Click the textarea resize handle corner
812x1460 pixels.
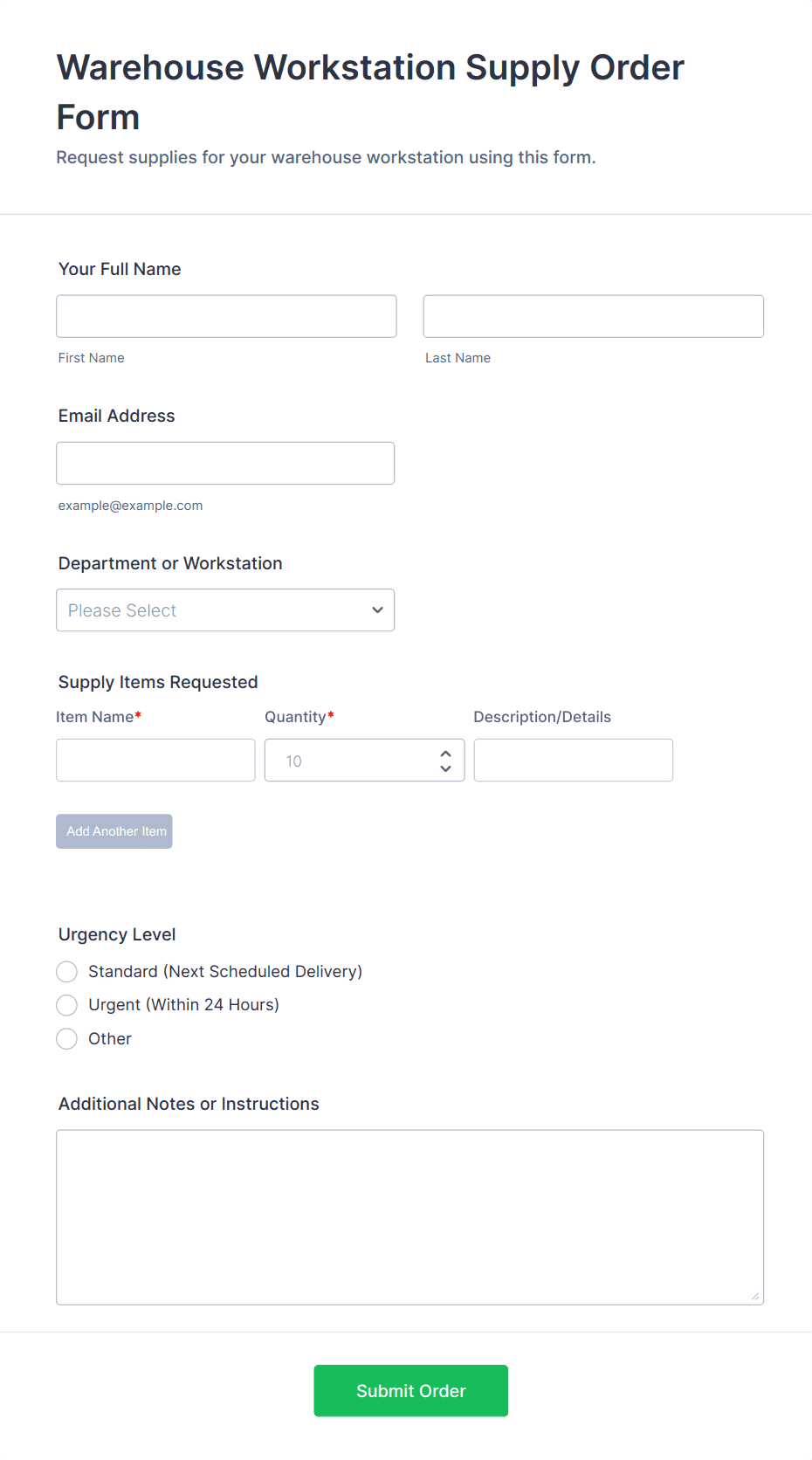click(x=755, y=1297)
